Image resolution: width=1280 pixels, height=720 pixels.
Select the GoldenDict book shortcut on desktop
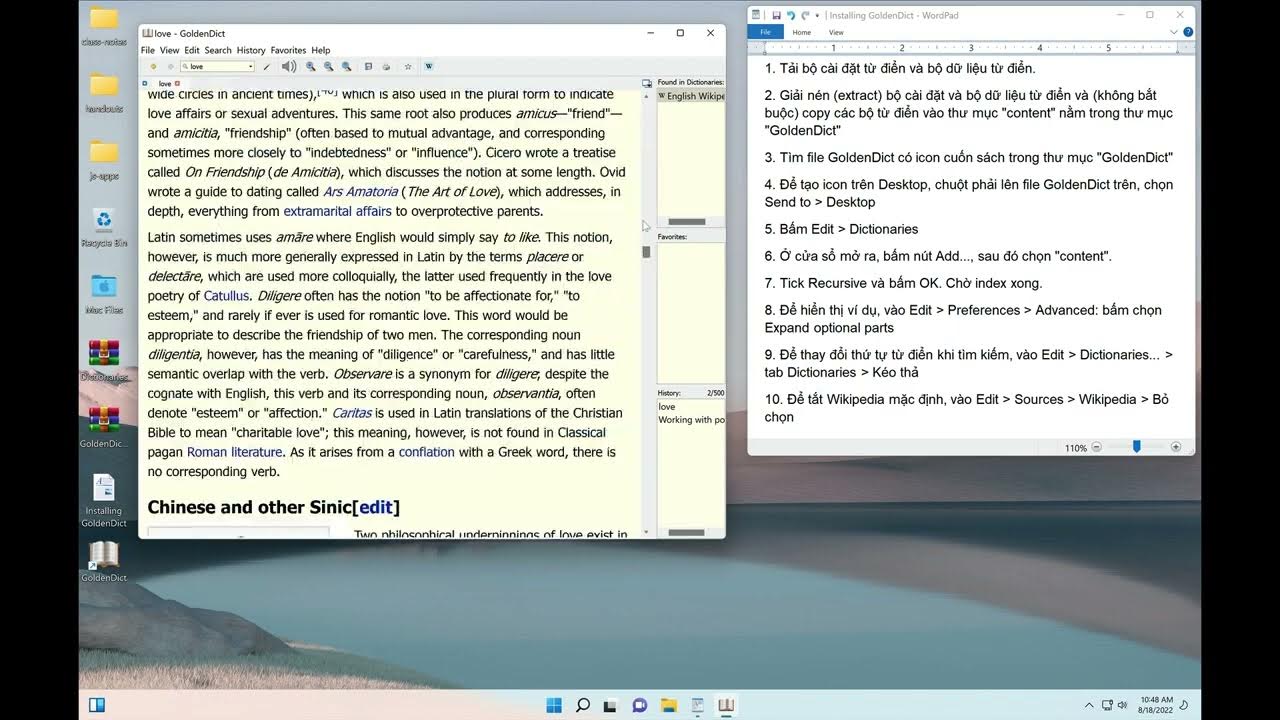[104, 561]
